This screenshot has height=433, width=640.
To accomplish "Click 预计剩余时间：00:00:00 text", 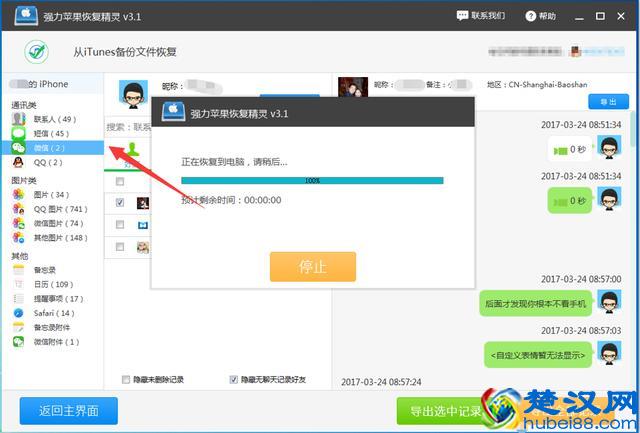I will pyautogui.click(x=231, y=200).
